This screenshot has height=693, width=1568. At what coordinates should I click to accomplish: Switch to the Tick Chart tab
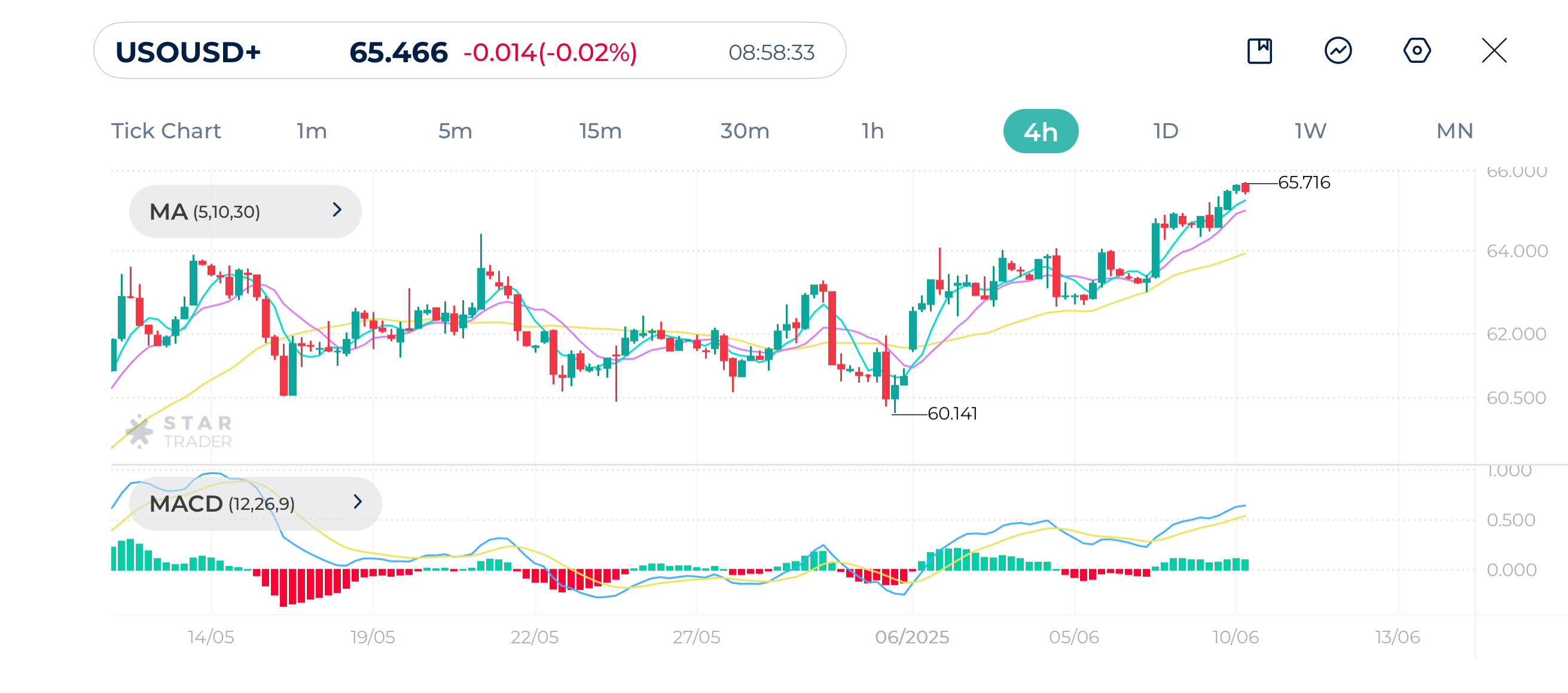pos(166,132)
